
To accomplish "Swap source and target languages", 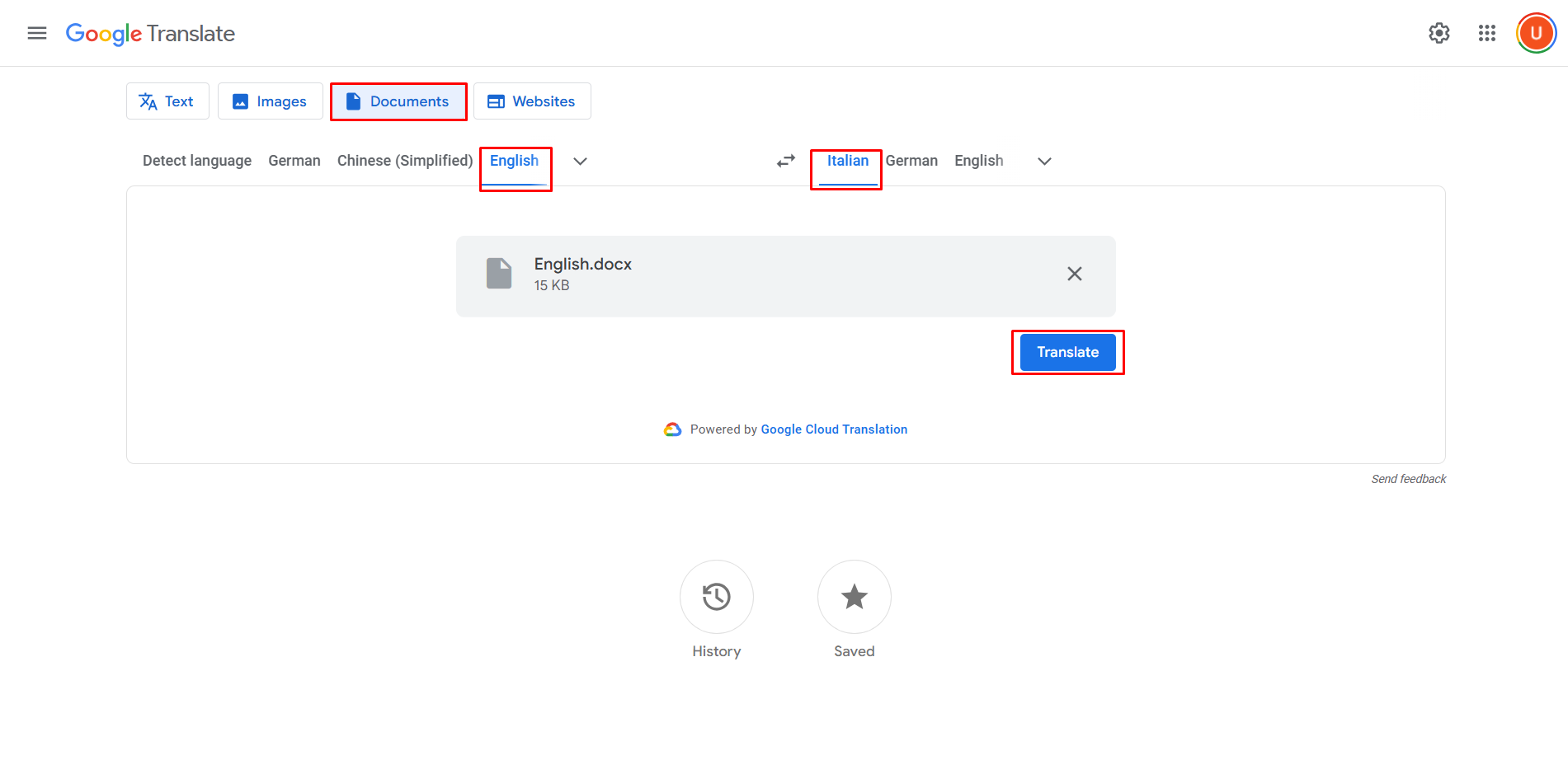I will coord(784,160).
